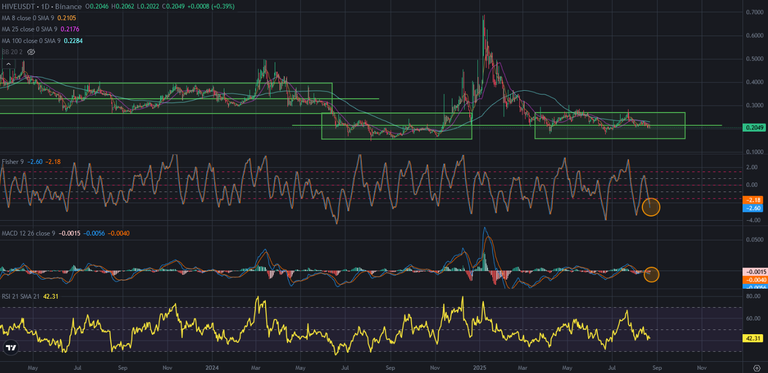Click the TradingView logo icon
Viewport: 768px width, 373px height.
[10, 348]
